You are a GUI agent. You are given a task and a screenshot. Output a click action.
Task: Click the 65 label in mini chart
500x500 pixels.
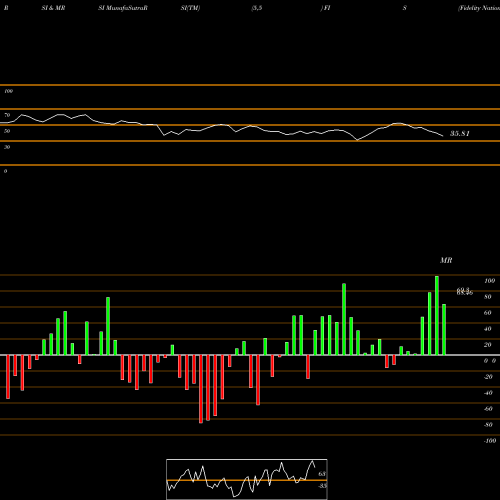pos(322,474)
